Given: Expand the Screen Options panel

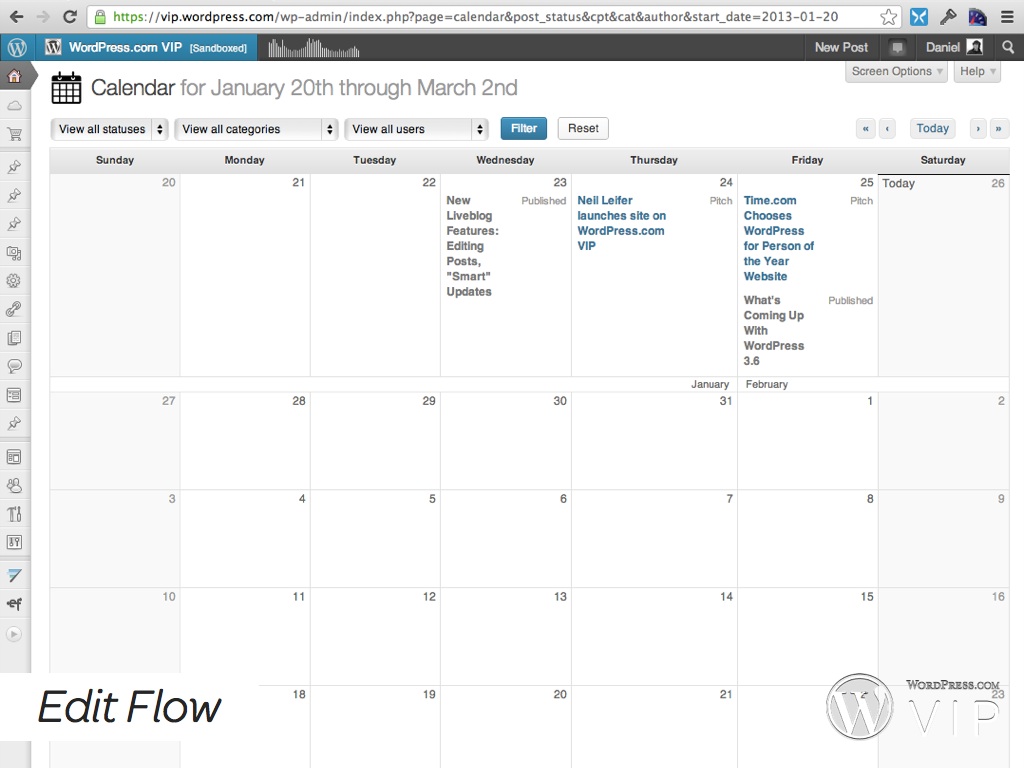Looking at the screenshot, I should [896, 71].
